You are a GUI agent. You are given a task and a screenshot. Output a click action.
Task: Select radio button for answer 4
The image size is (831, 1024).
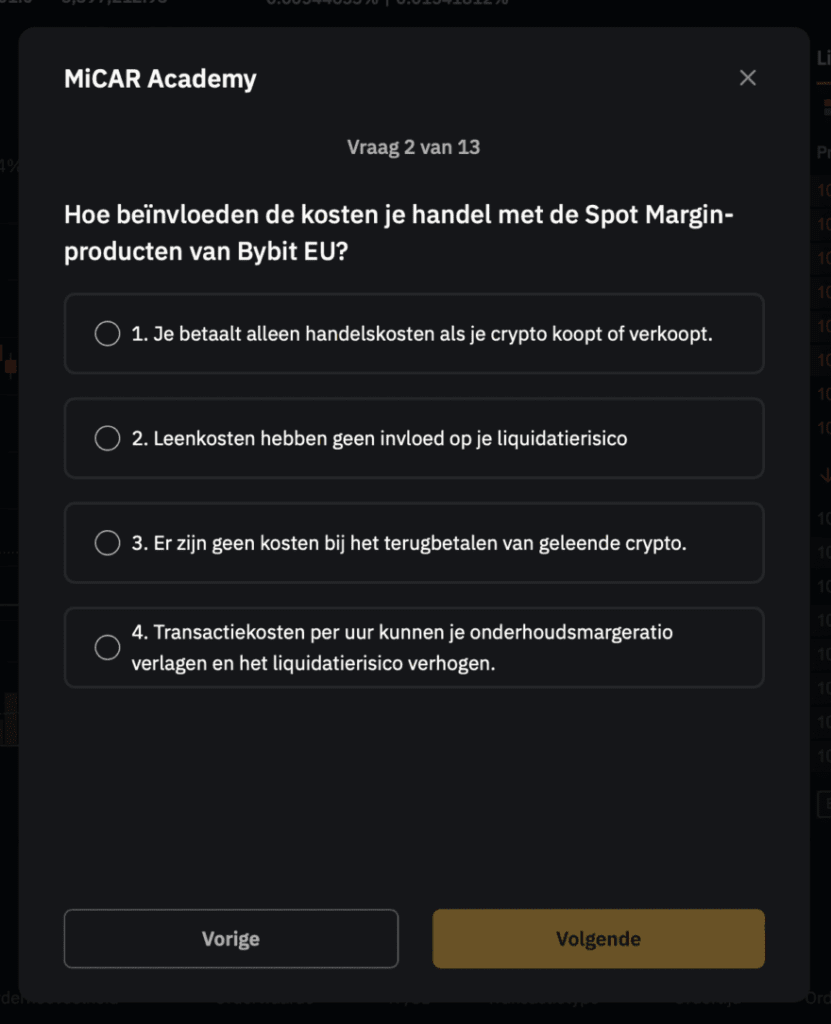[x=107, y=648]
